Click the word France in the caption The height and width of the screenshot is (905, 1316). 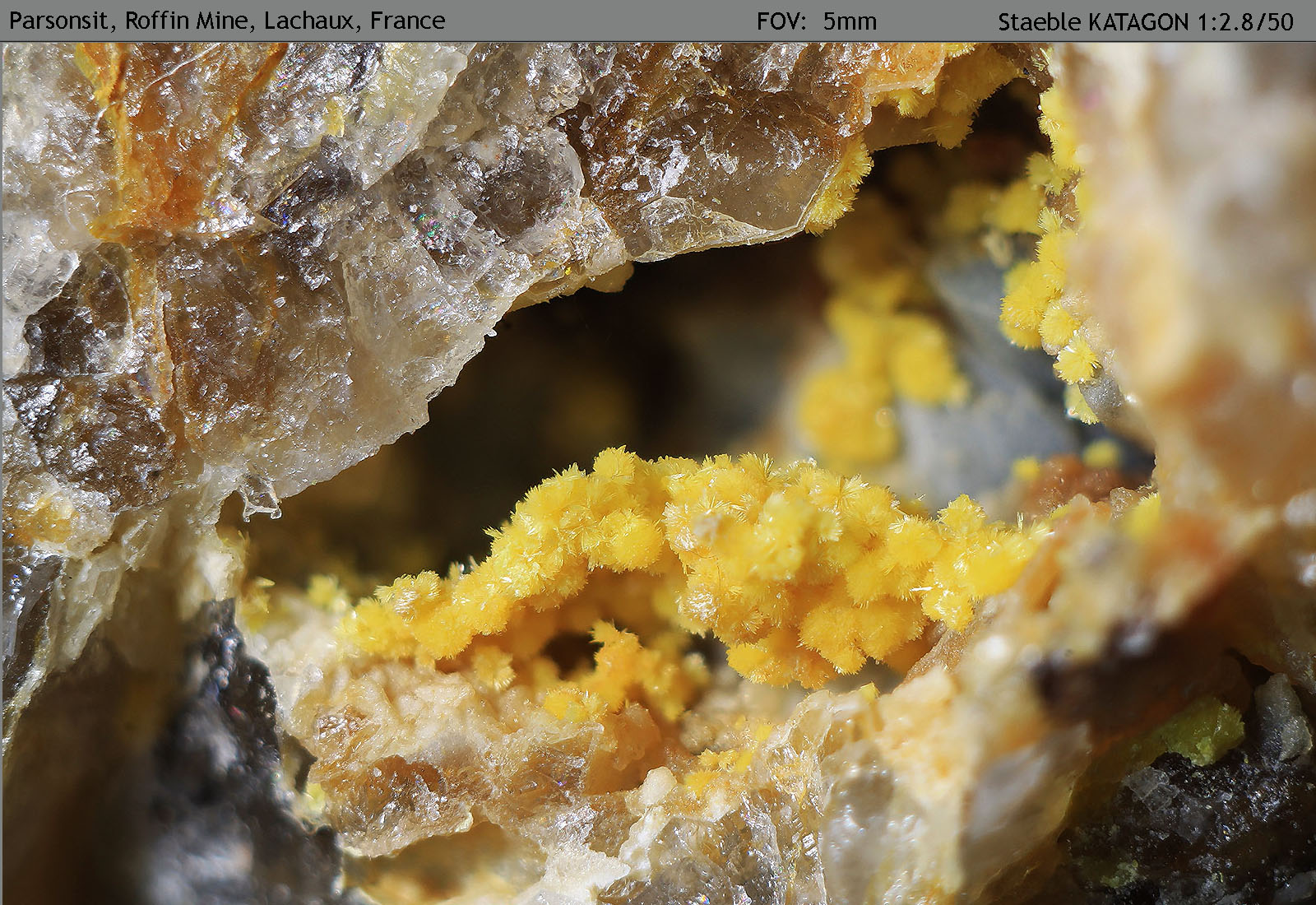pos(407,21)
